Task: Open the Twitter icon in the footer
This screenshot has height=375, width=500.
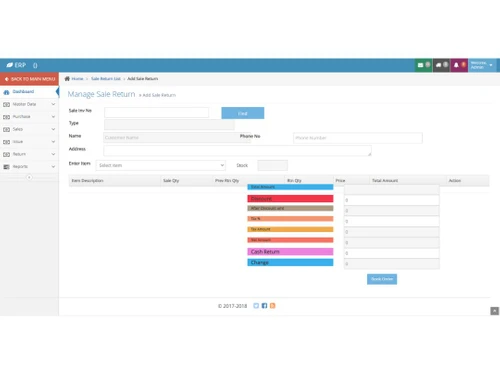Action: (256, 306)
